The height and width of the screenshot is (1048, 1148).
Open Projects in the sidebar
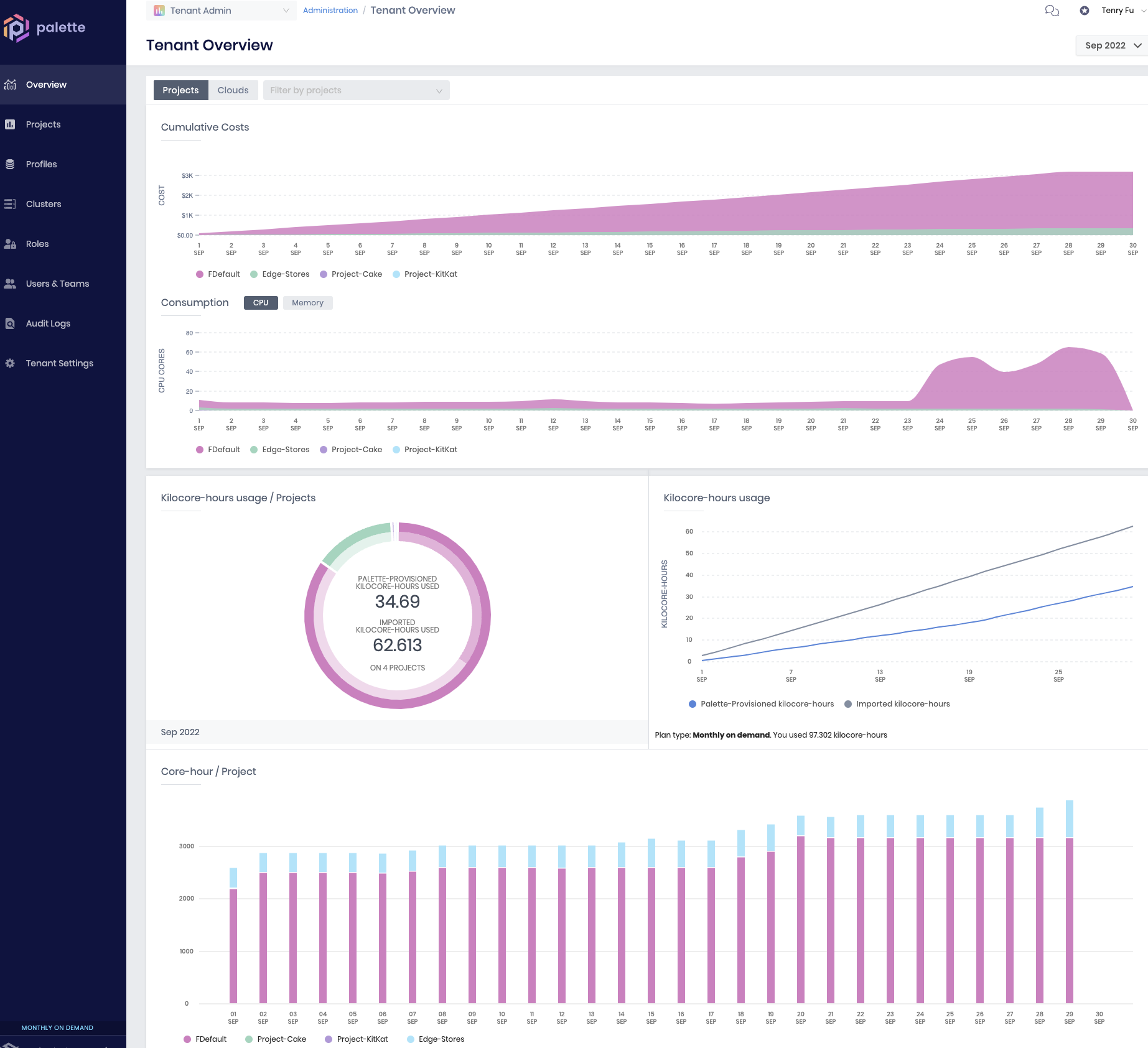(x=44, y=124)
